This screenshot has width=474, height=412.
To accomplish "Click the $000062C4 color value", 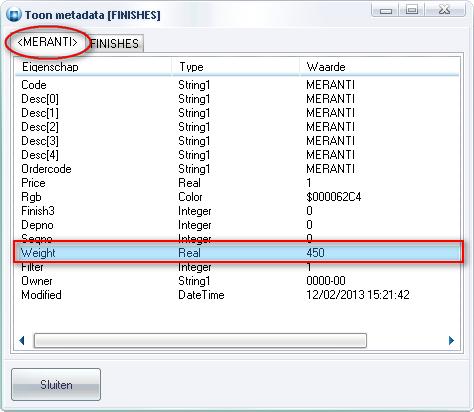I will tap(334, 197).
